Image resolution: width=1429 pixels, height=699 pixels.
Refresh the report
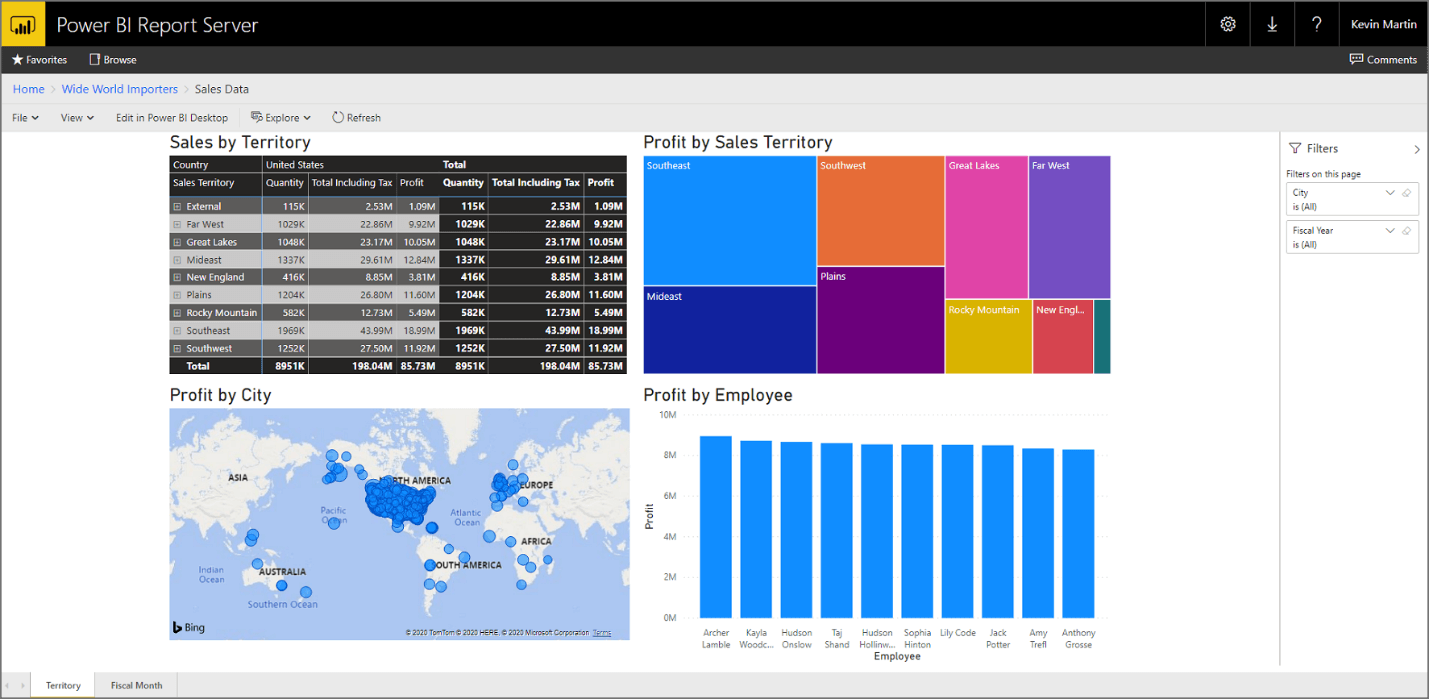[356, 118]
